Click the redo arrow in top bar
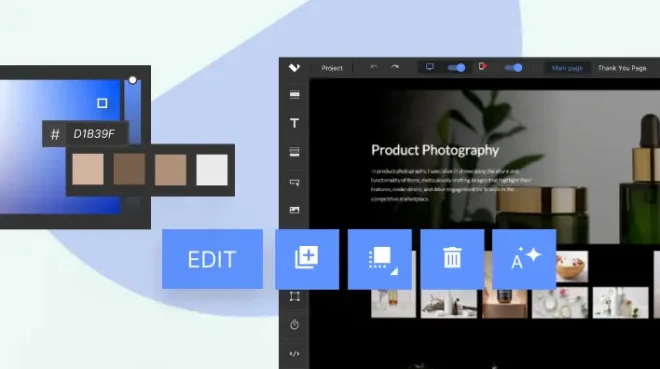 coord(394,67)
